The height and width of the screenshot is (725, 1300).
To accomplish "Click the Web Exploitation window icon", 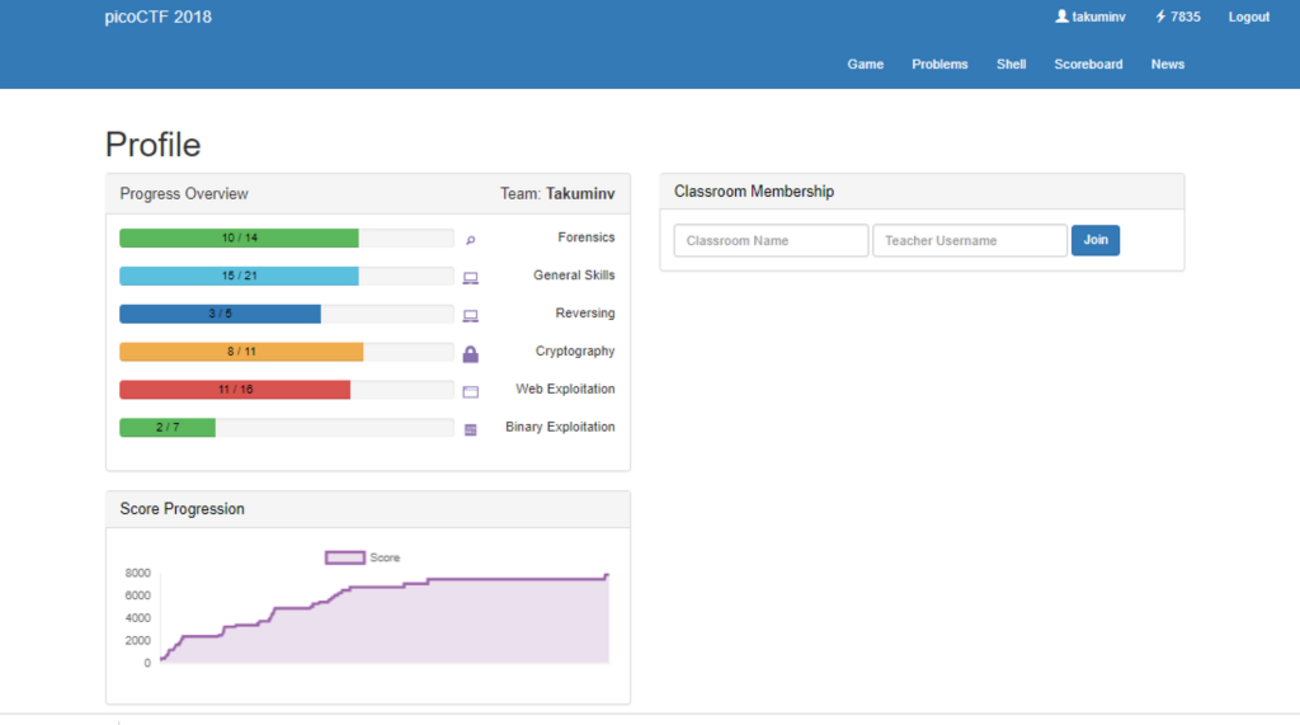I will tap(470, 392).
